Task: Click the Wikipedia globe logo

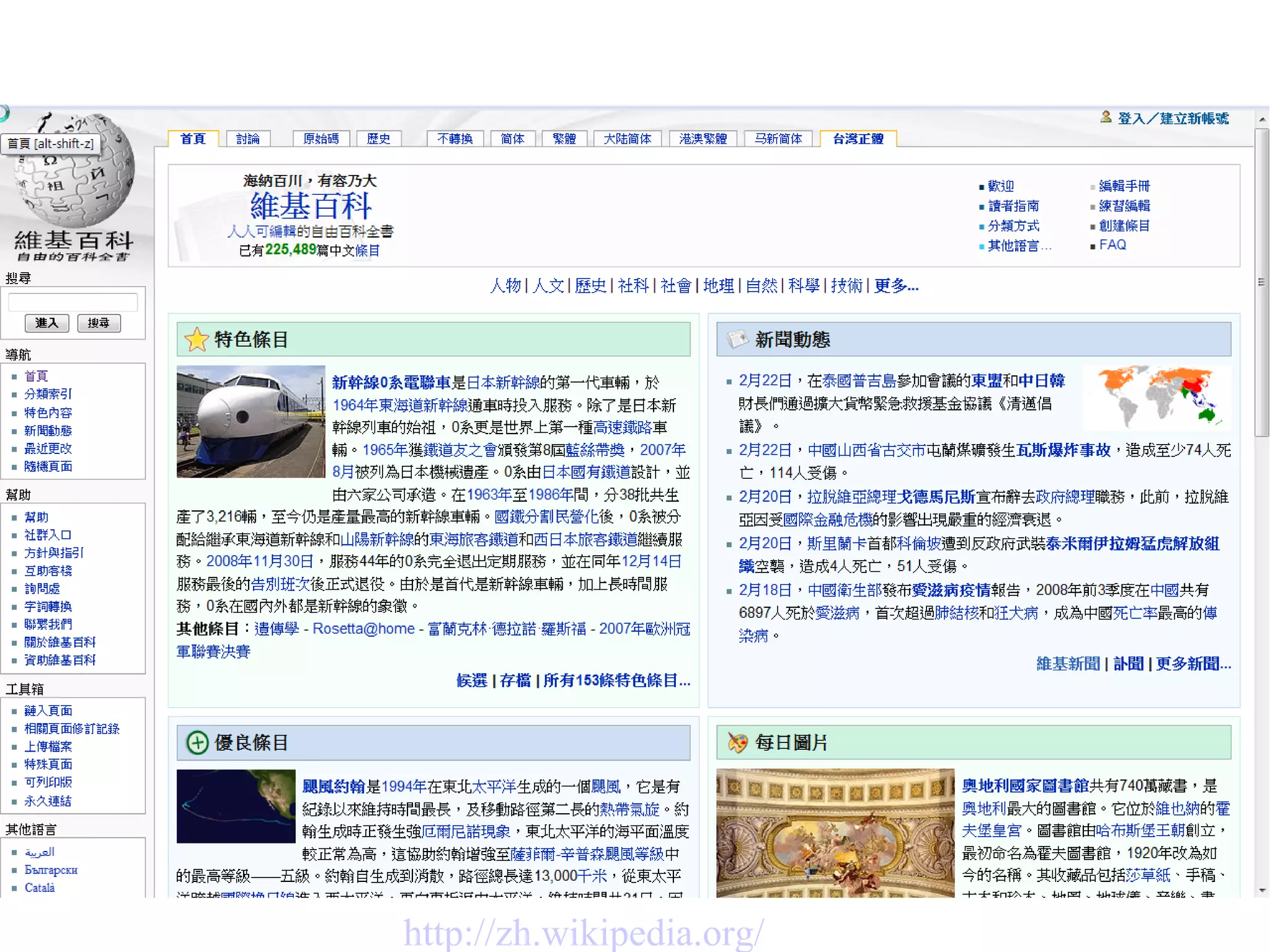Action: [x=73, y=171]
